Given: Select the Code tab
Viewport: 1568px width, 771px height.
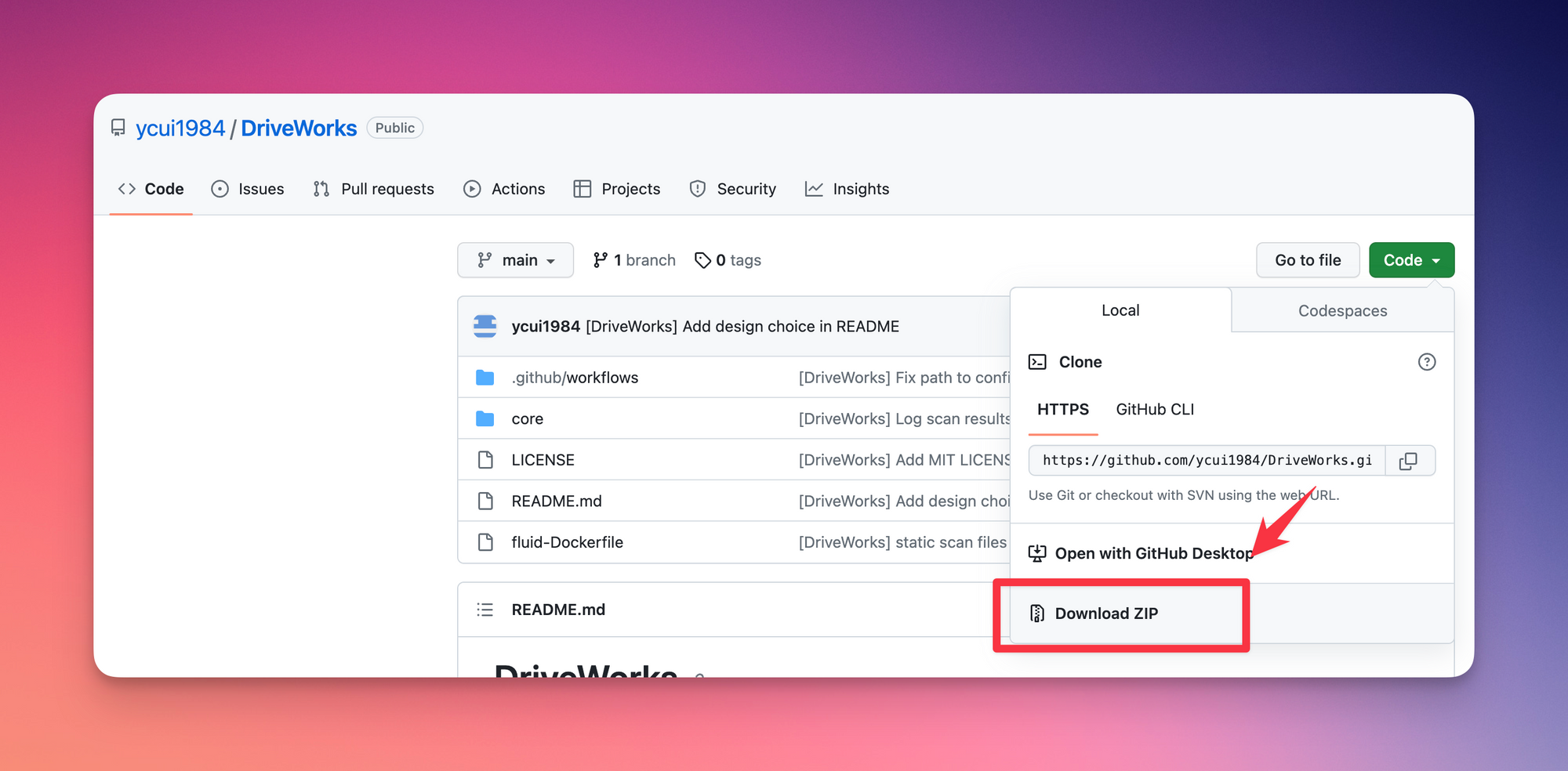Looking at the screenshot, I should pyautogui.click(x=151, y=189).
